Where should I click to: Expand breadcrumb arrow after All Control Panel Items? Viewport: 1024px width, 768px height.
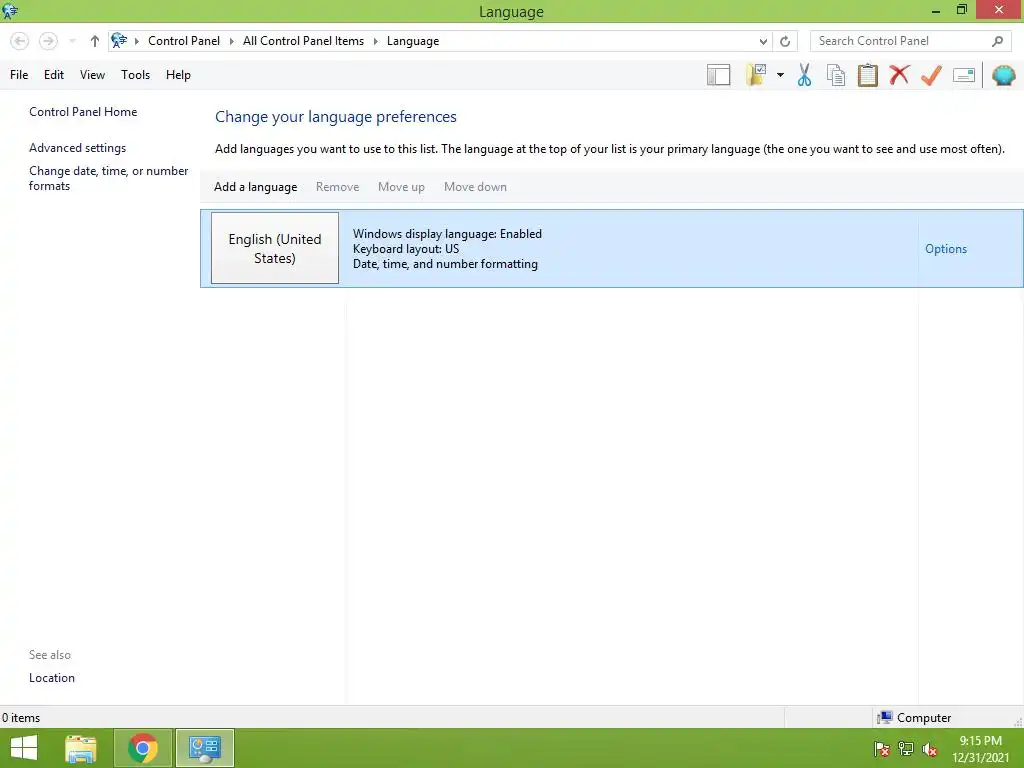coord(376,41)
